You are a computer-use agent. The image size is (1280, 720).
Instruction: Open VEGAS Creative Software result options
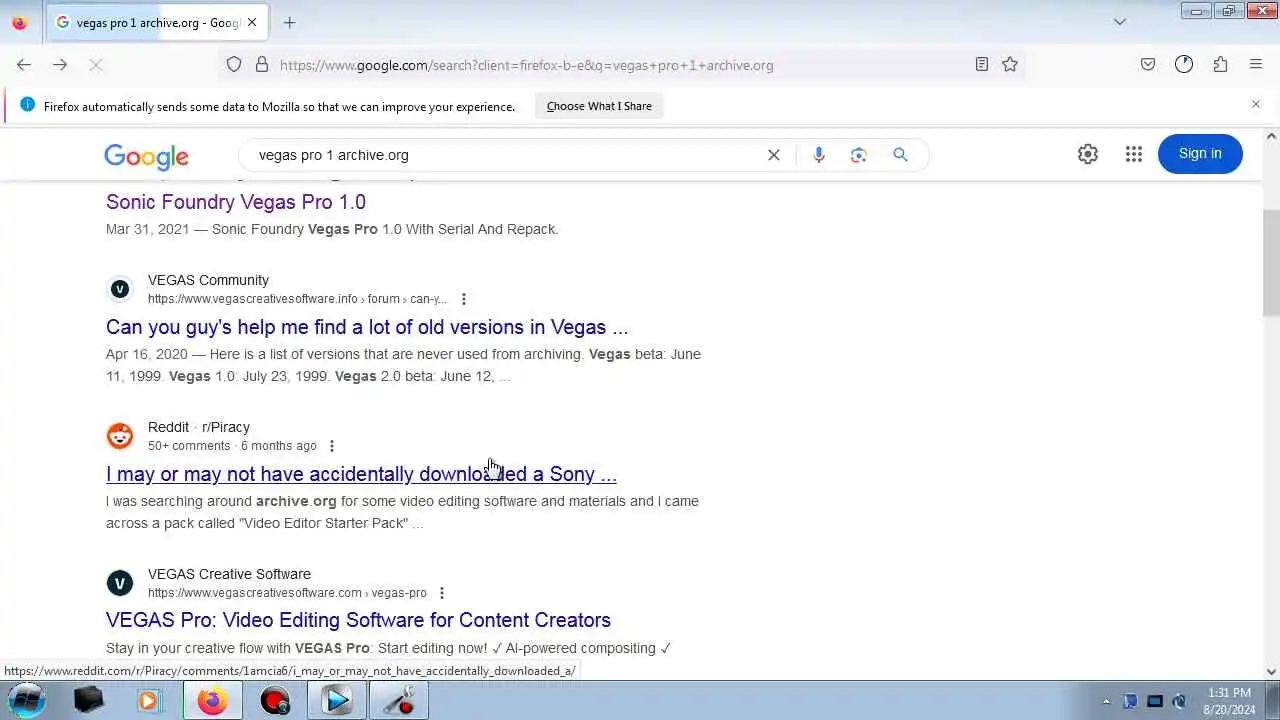point(441,593)
